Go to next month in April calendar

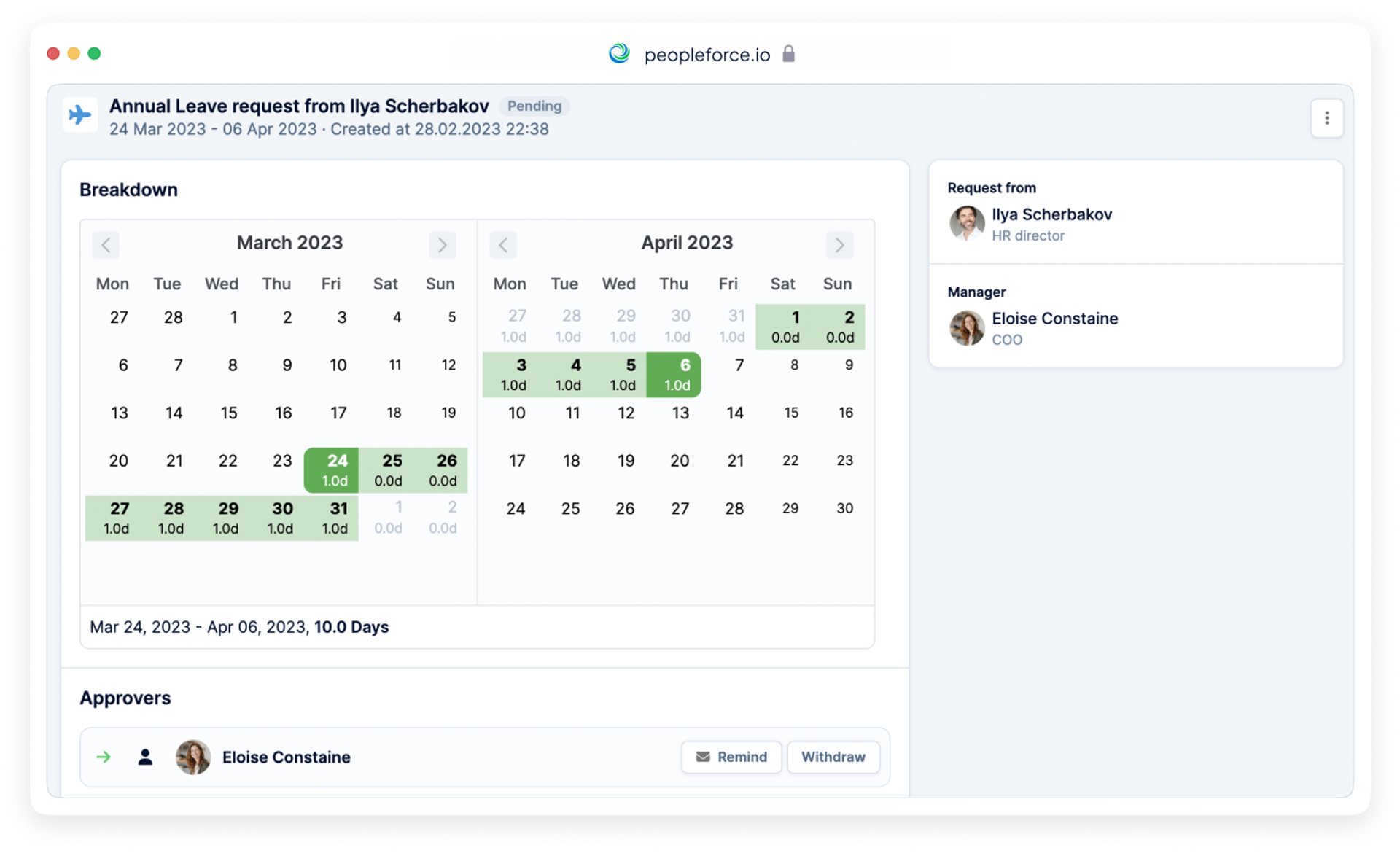pos(839,245)
